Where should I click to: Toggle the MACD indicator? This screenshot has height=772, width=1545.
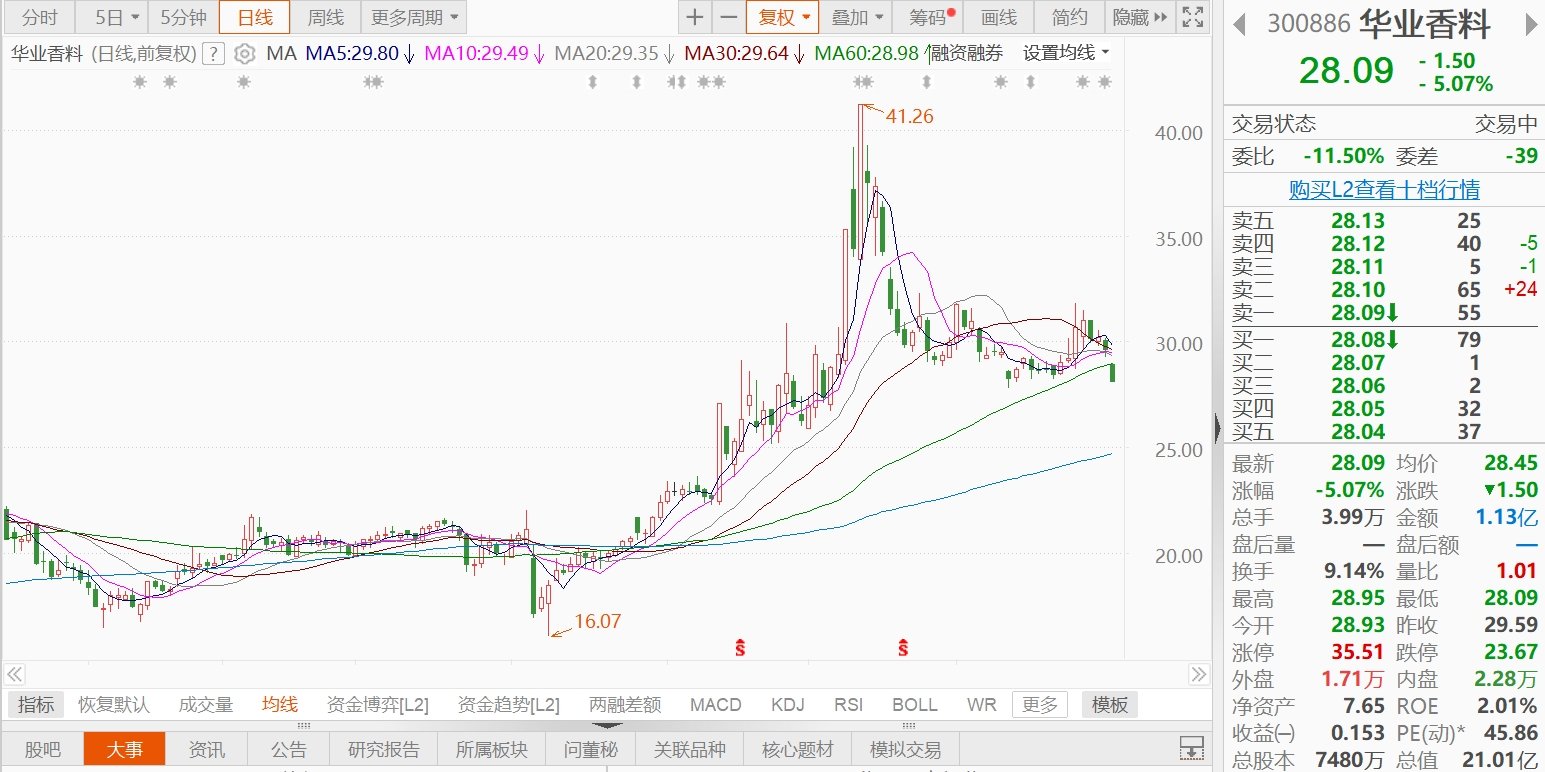coord(715,705)
